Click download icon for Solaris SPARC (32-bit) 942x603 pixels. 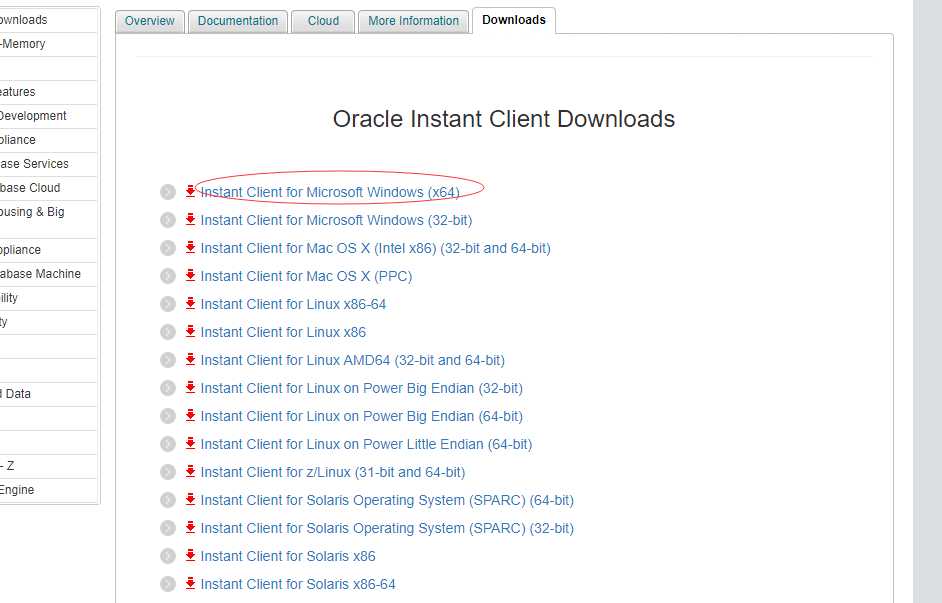pos(190,527)
